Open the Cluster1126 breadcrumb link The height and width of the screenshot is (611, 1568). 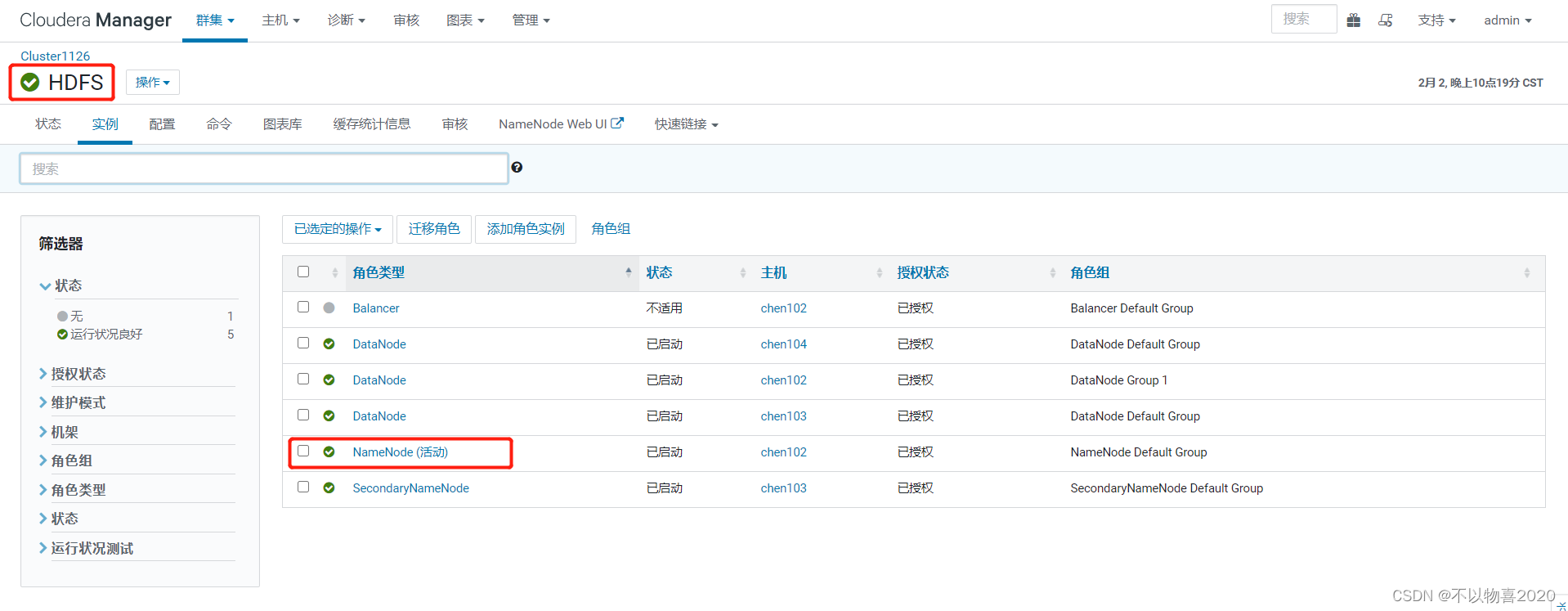click(56, 56)
